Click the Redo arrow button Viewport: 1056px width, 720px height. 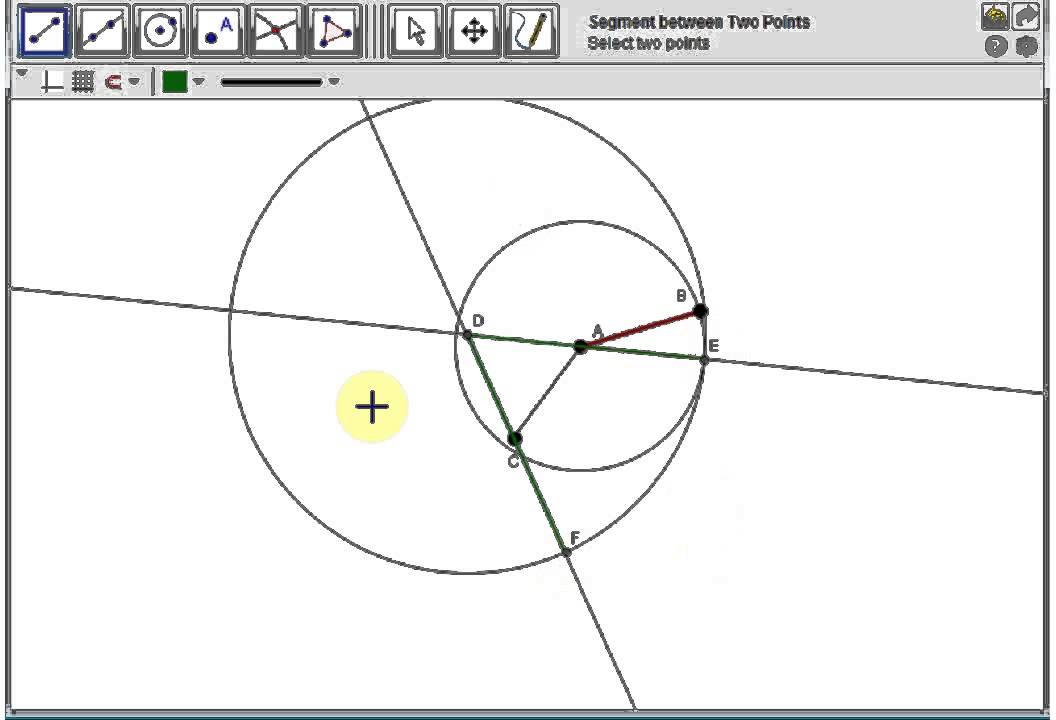coord(1026,16)
